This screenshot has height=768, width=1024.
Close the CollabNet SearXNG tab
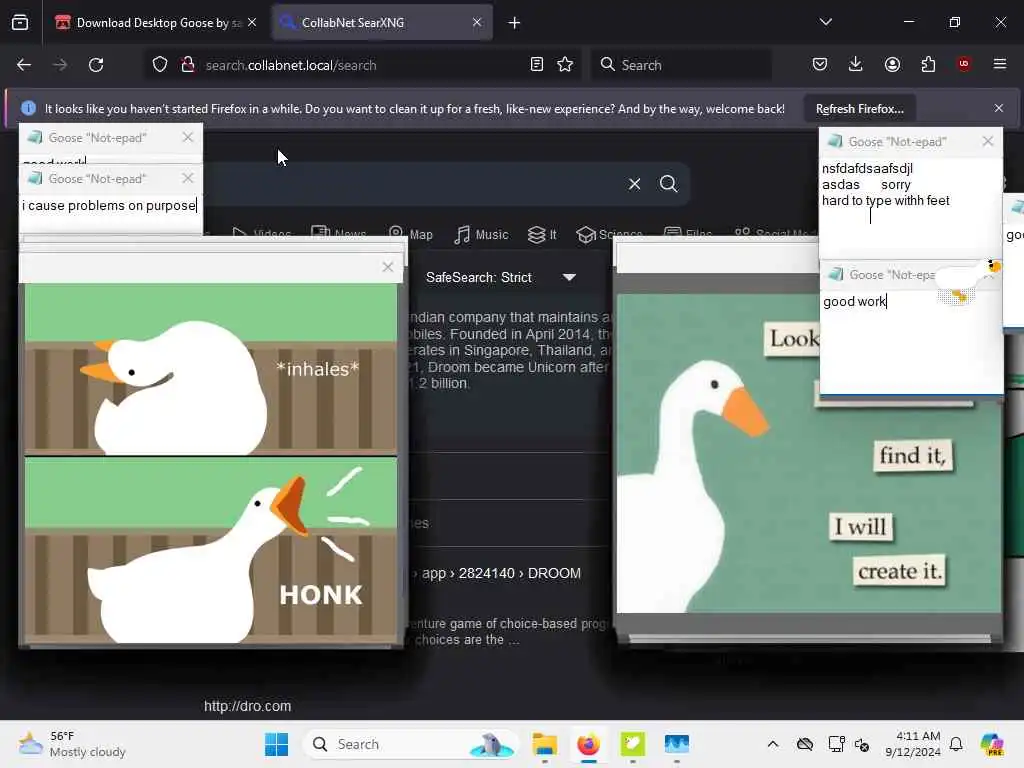(477, 22)
